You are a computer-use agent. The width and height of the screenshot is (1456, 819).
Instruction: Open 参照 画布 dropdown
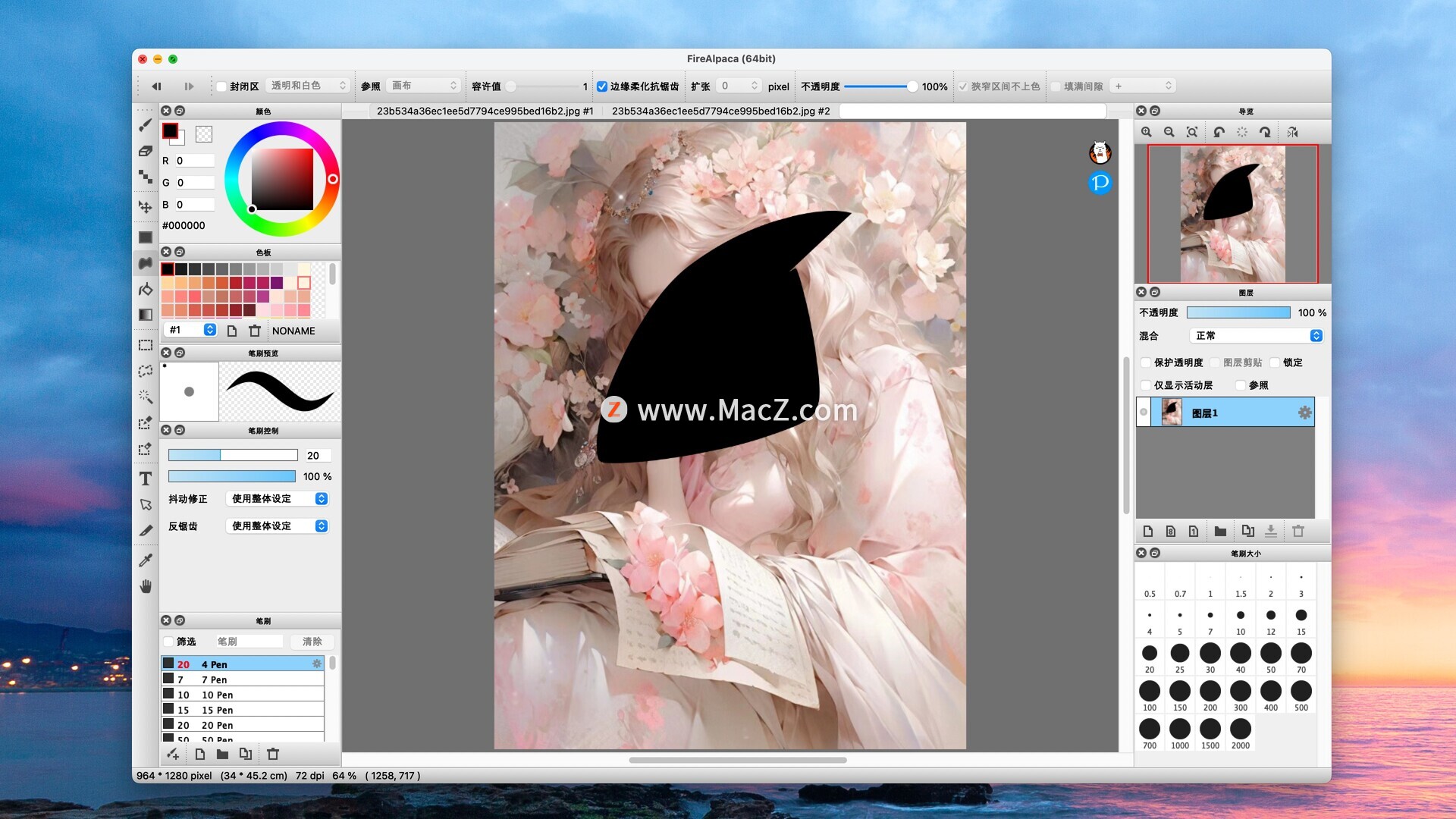coord(423,86)
